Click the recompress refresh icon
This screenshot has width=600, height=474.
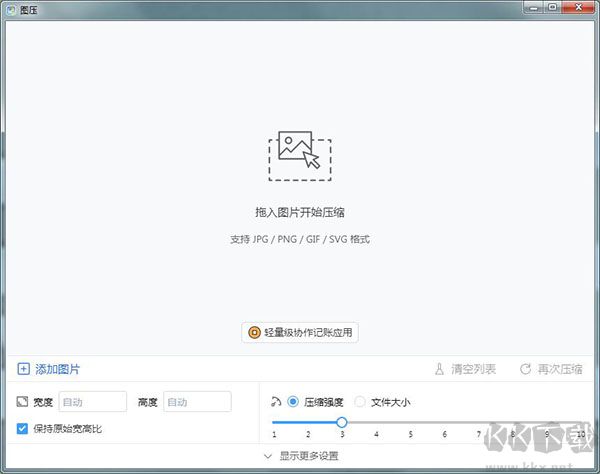[x=525, y=369]
